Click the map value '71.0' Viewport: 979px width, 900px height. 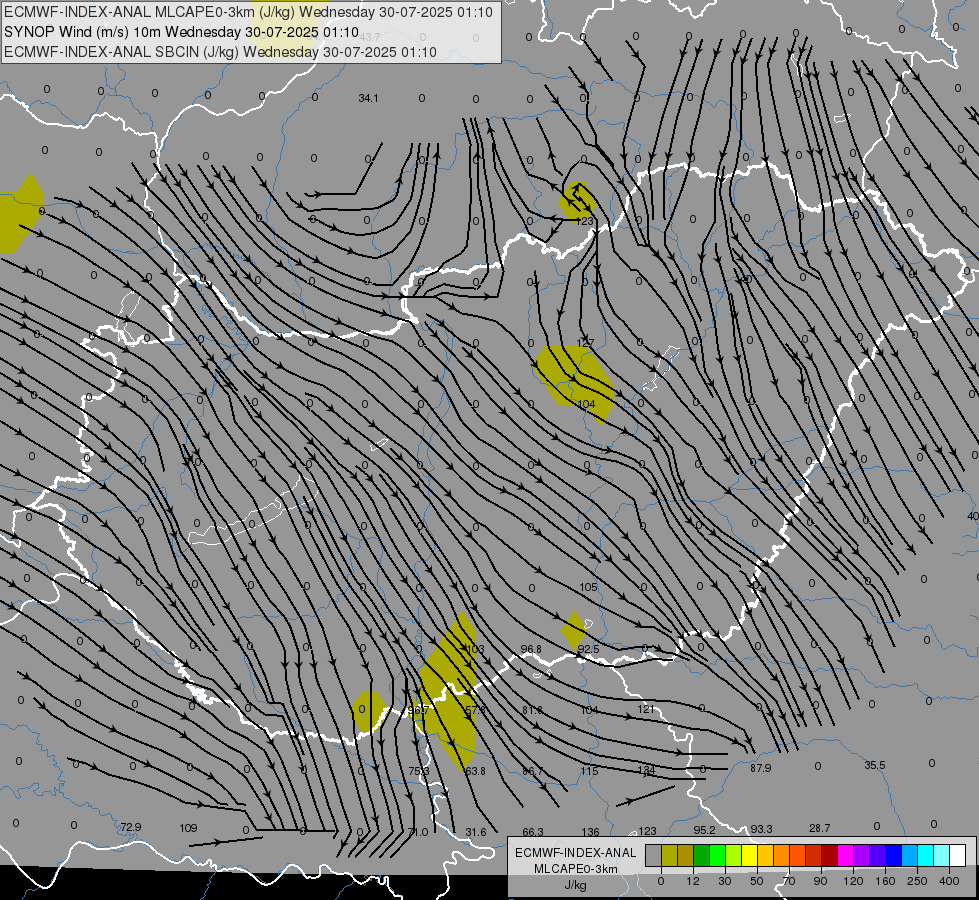[x=418, y=832]
